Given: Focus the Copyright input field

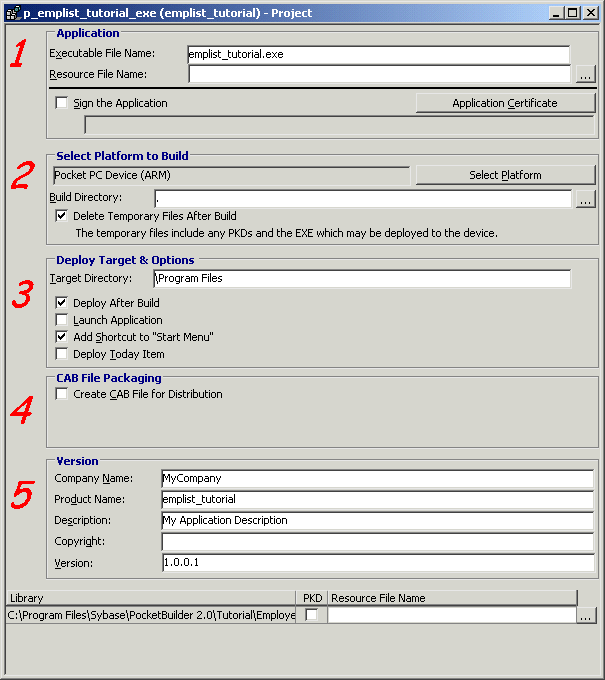Looking at the screenshot, I should pos(377,542).
